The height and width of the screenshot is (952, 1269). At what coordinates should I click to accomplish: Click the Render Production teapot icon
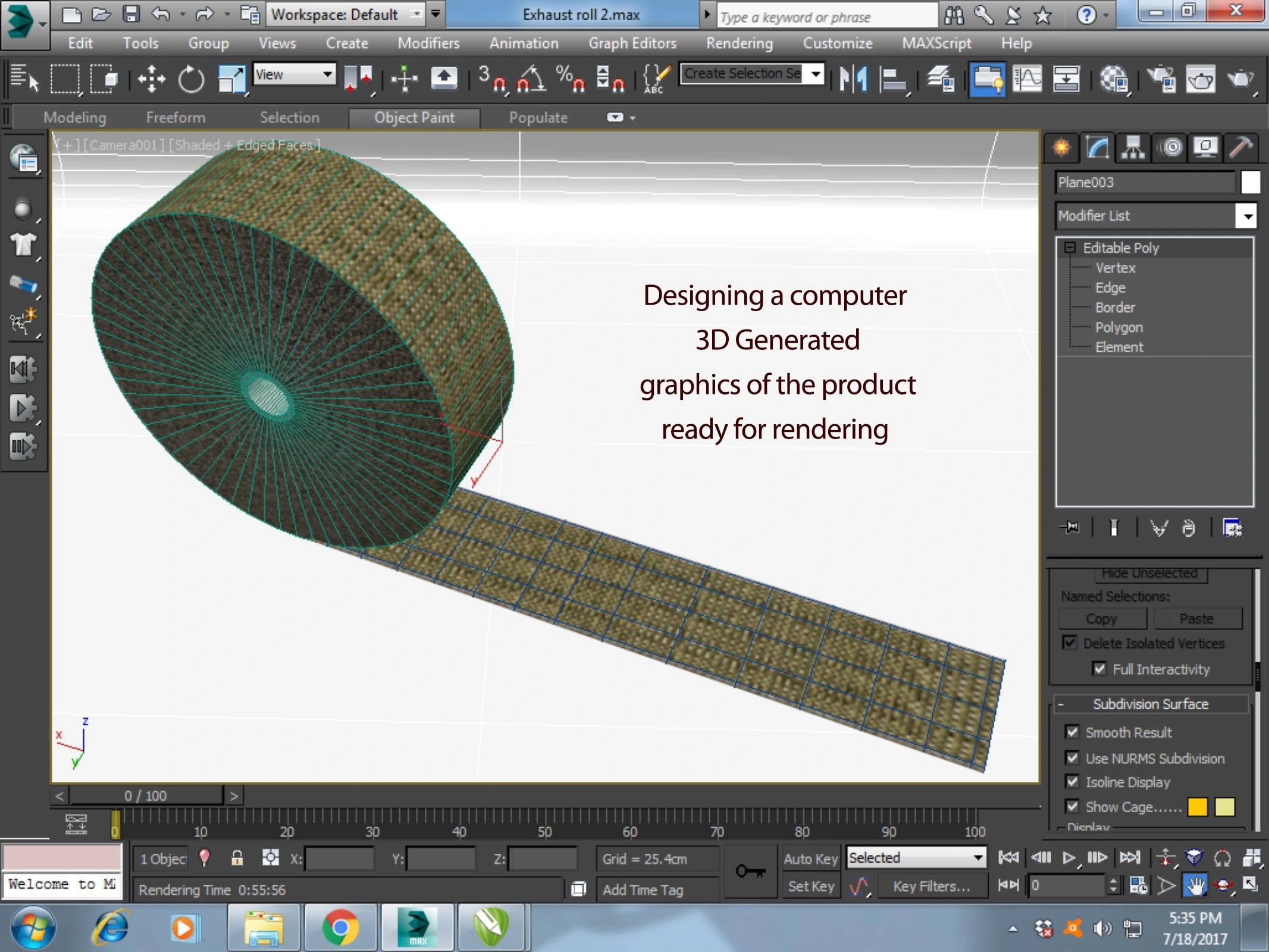coord(1240,79)
